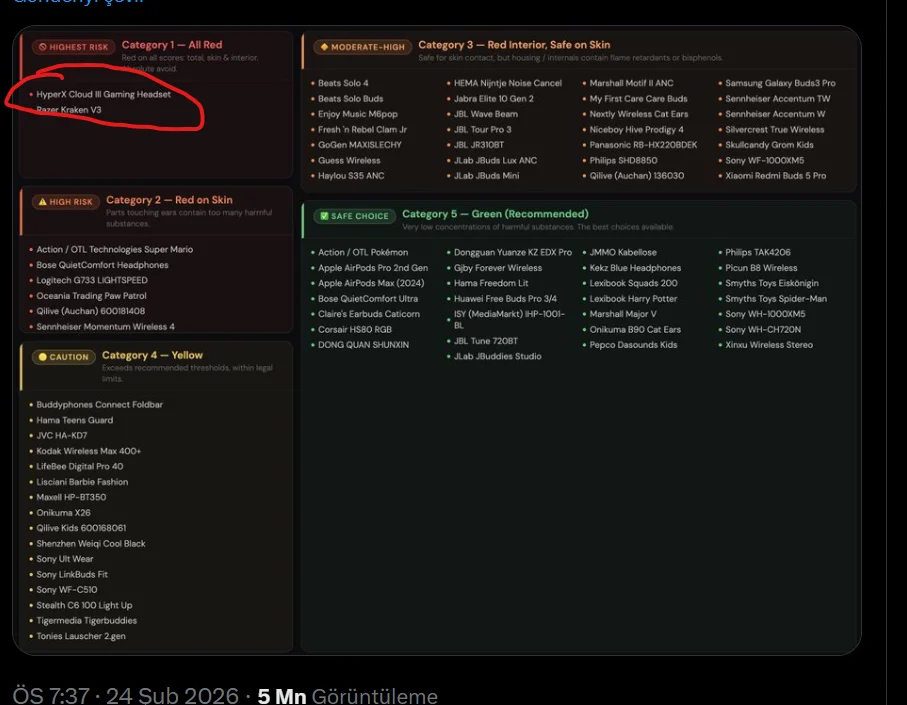This screenshot has width=907, height=705.
Task: Click the HIGHEST RISK badge
Action: pos(73,47)
